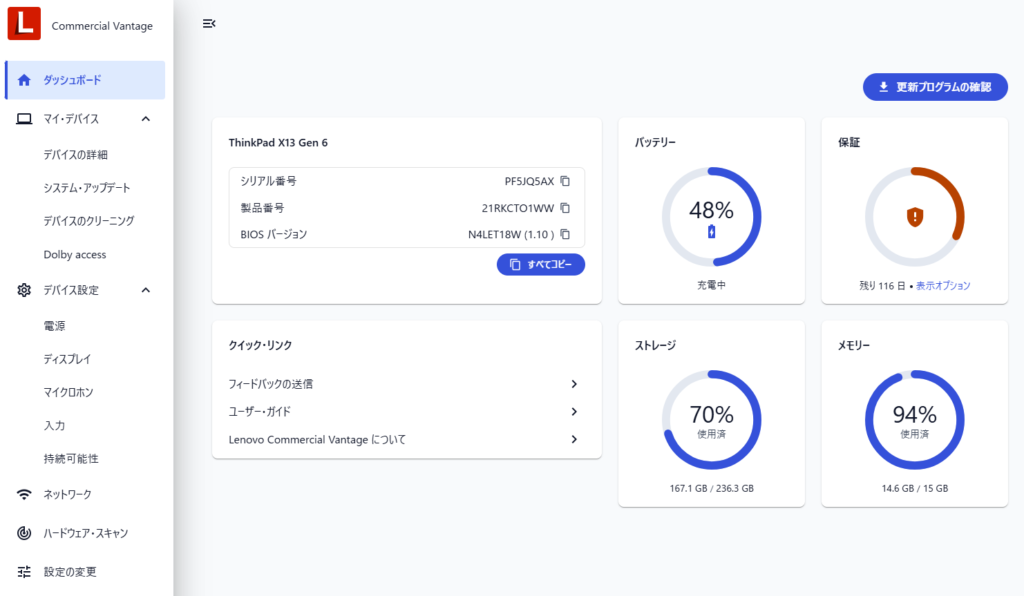Click the 更新プログラムの確認 button
This screenshot has height=596, width=1024.
[934, 87]
